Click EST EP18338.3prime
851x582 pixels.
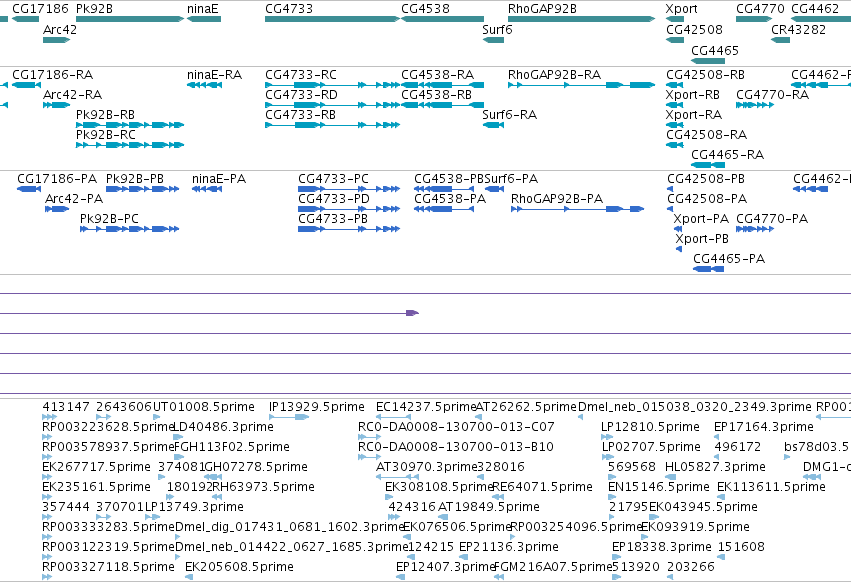pyautogui.click(x=661, y=546)
